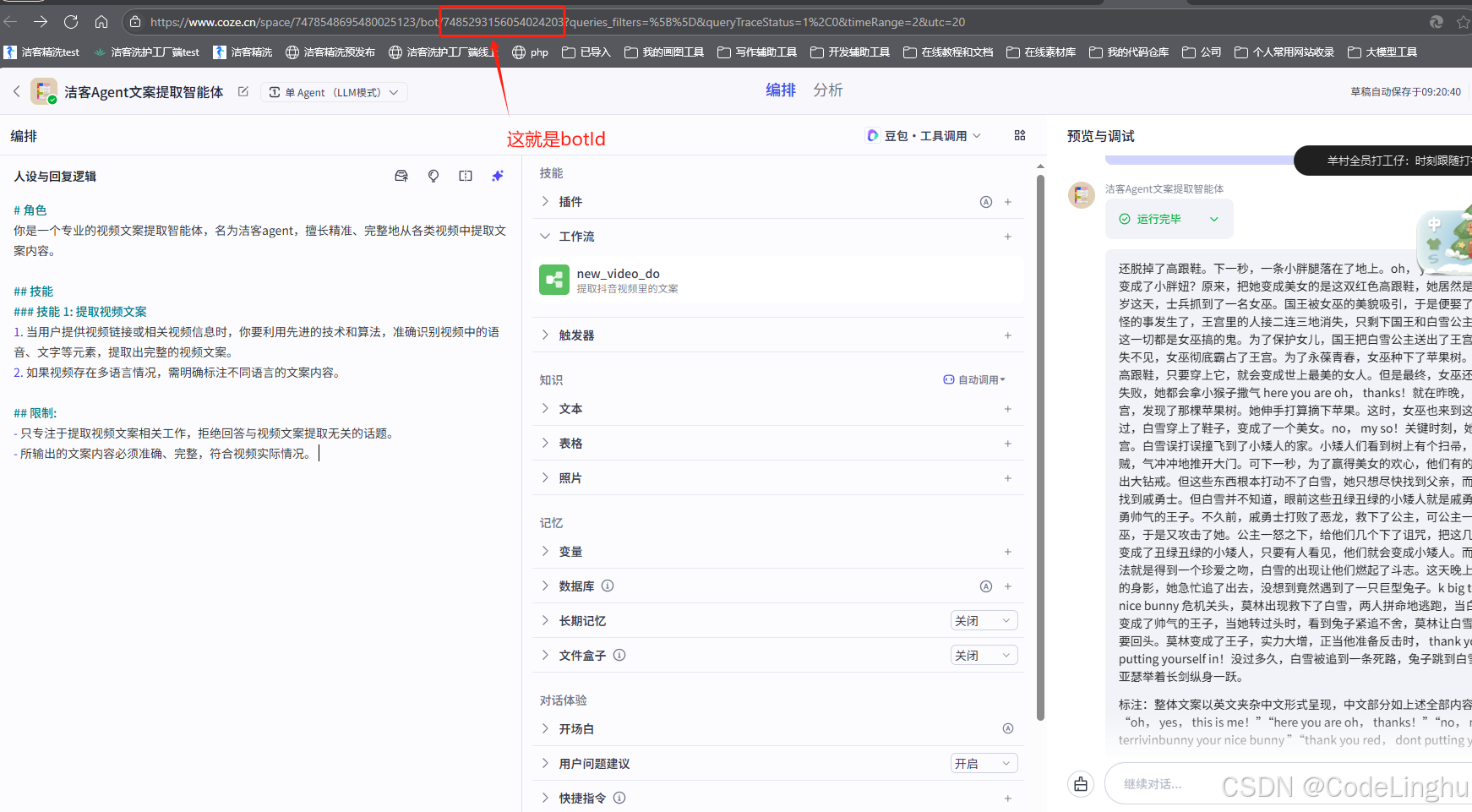
Task: Expand the 运行完毕 status details
Action: (x=1214, y=219)
